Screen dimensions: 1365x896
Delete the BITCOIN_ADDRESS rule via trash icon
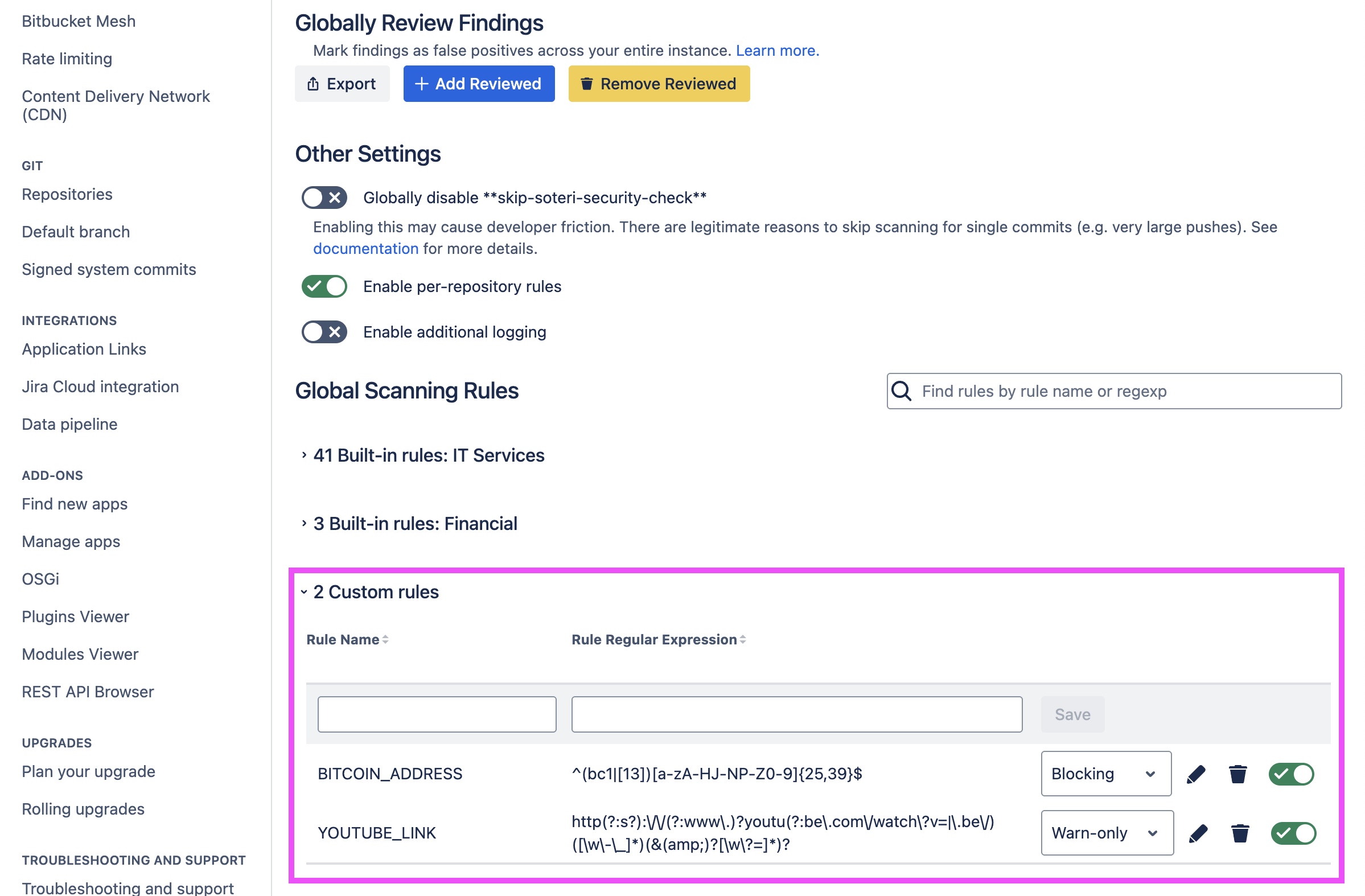1238,774
